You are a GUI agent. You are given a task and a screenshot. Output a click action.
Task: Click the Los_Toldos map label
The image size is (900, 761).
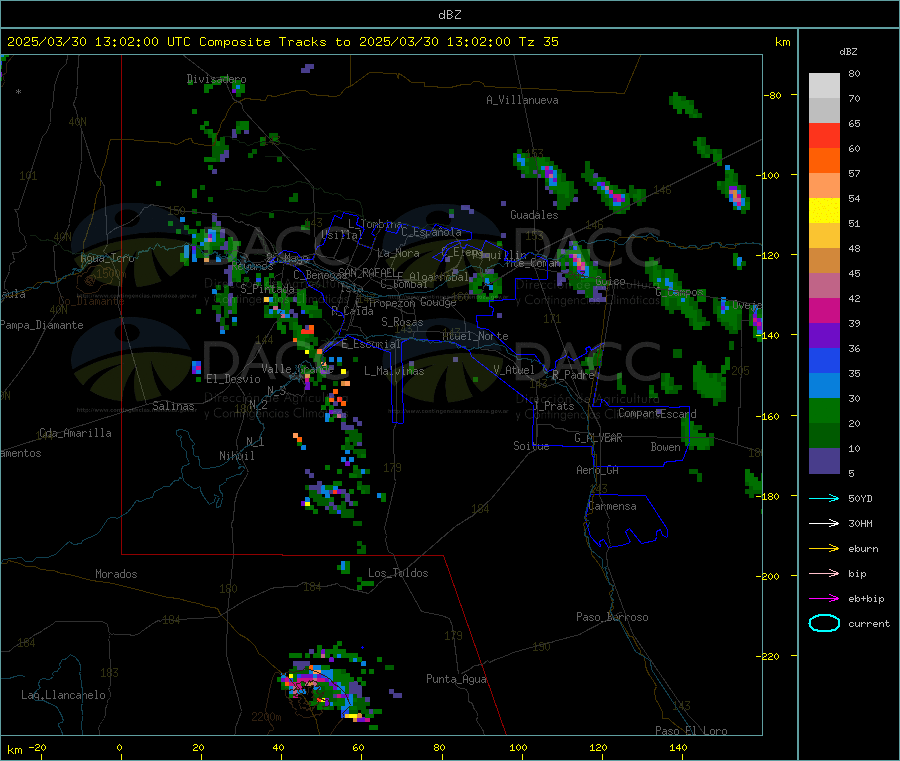pos(398,573)
